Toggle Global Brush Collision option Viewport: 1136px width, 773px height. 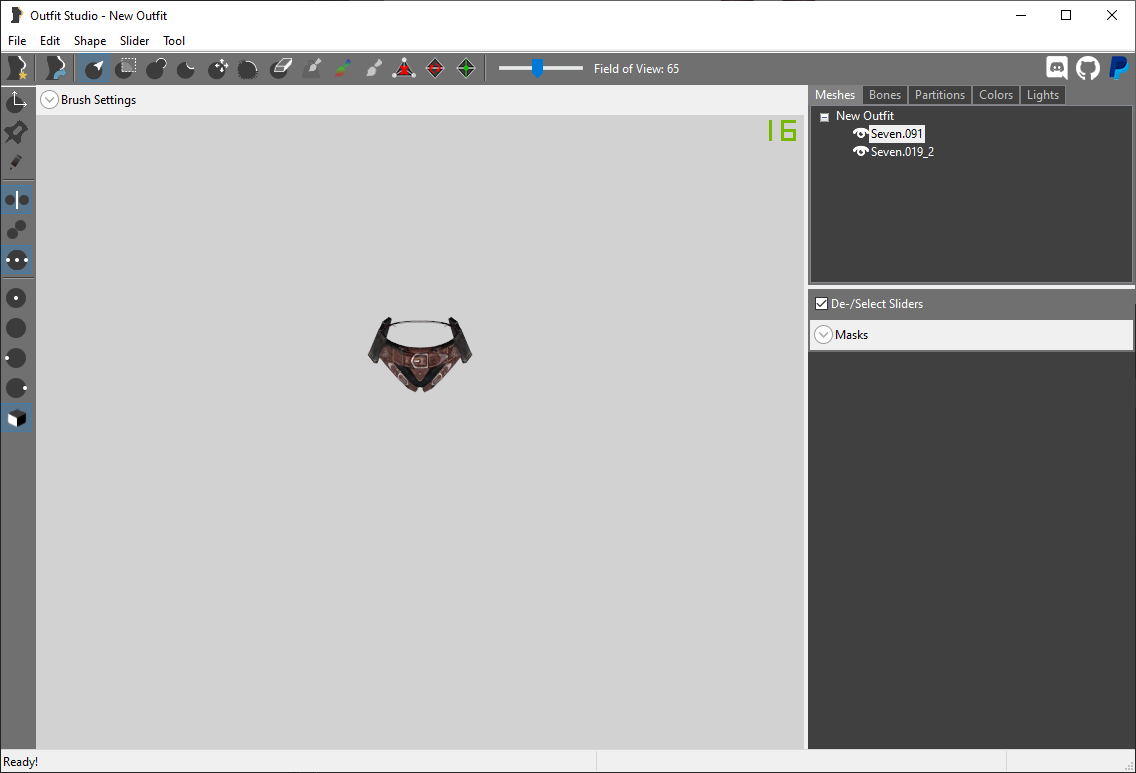point(17,259)
